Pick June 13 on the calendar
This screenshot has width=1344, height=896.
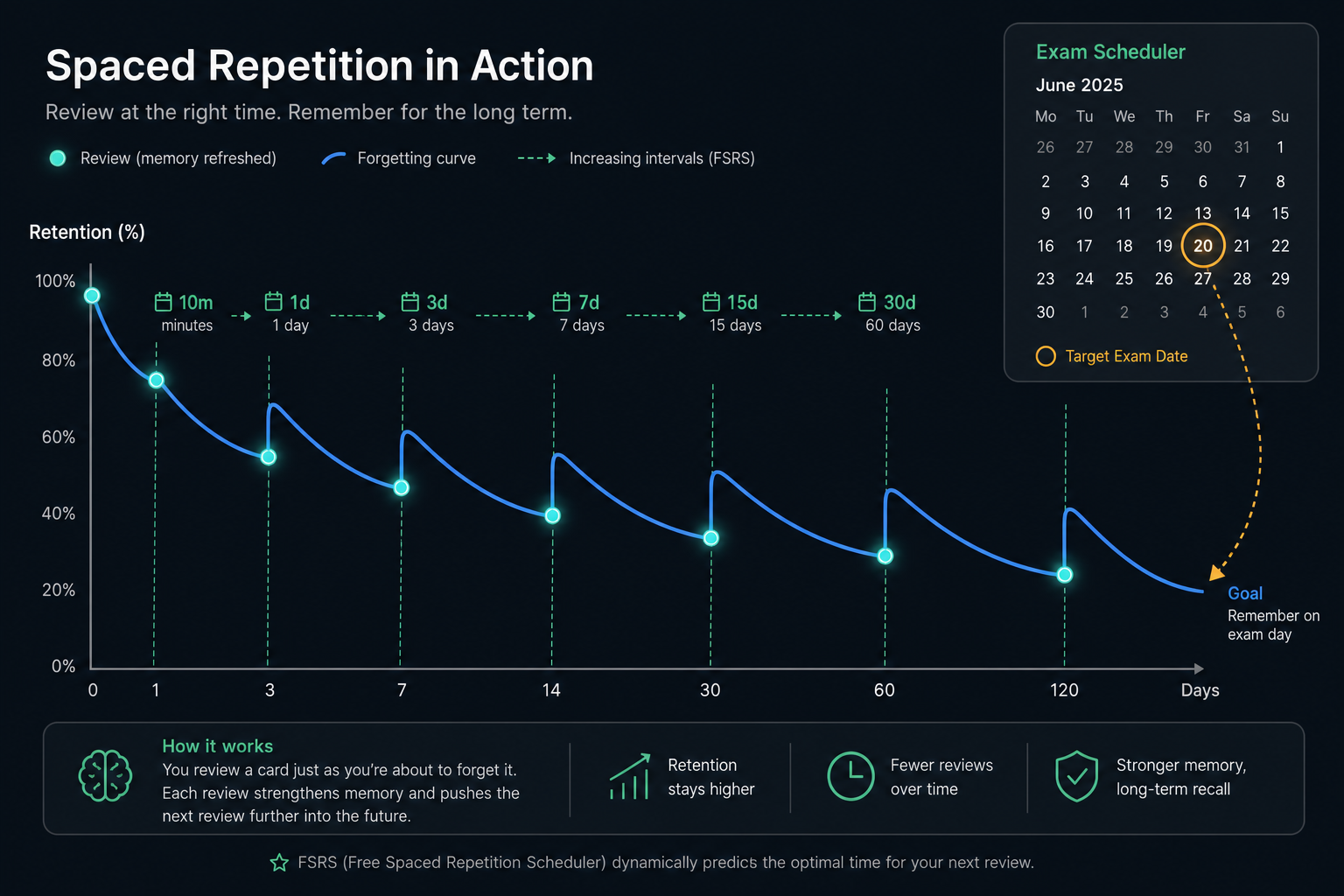point(1203,213)
